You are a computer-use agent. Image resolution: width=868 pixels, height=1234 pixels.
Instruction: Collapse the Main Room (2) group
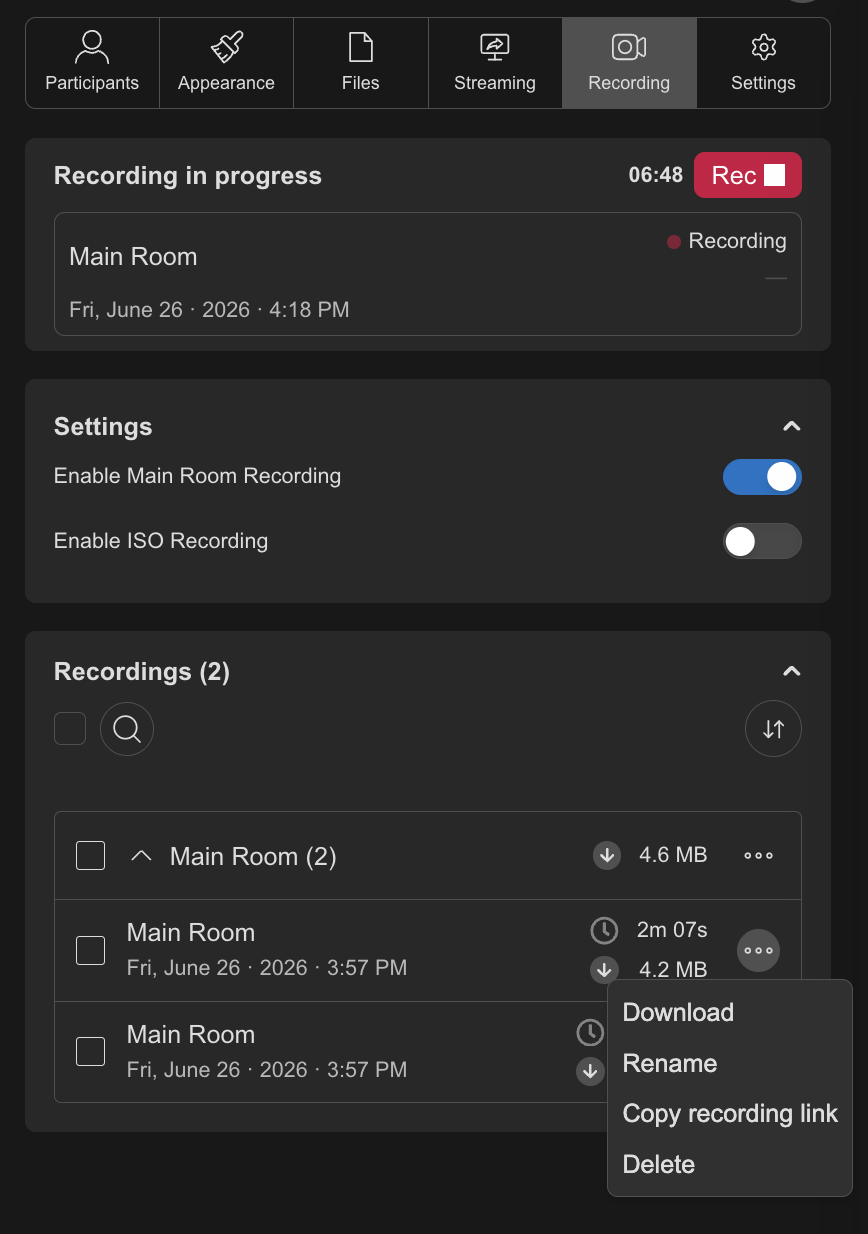tap(142, 856)
